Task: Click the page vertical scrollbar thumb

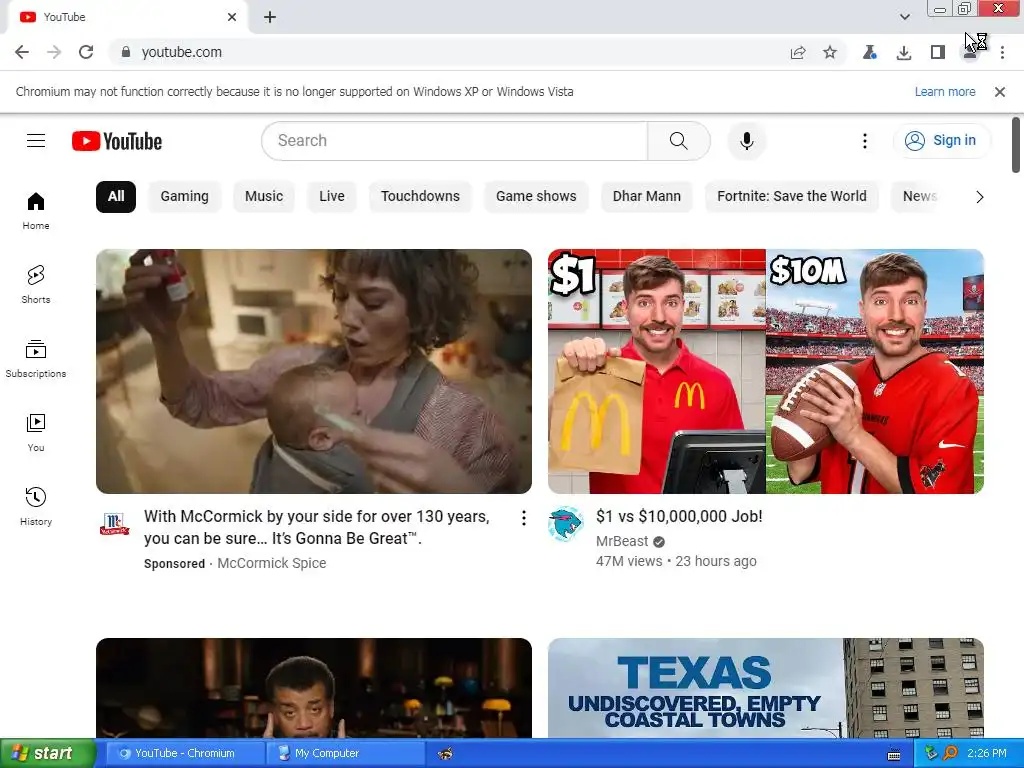Action: click(1016, 145)
